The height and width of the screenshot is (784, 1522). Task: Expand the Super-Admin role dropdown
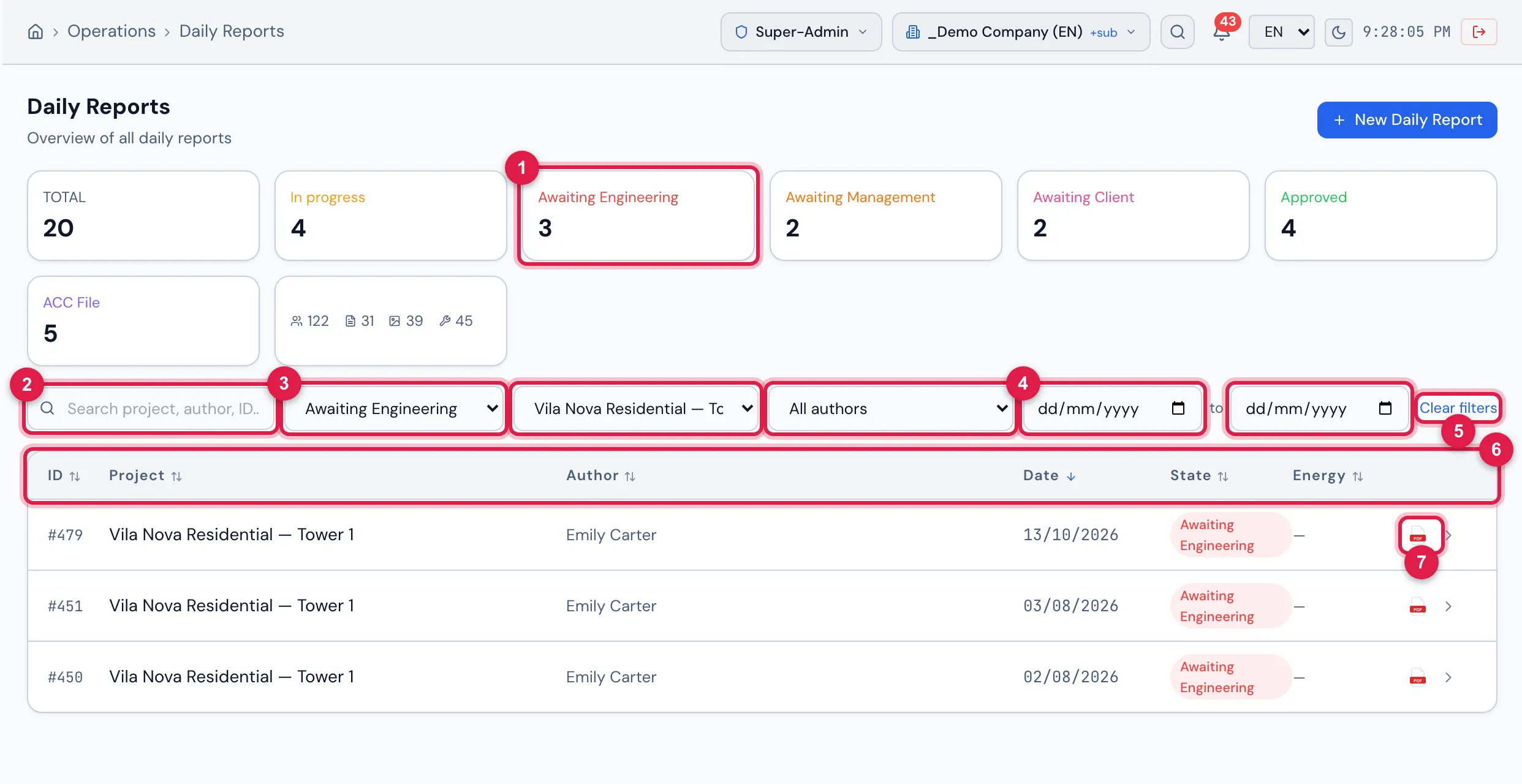coord(801,32)
